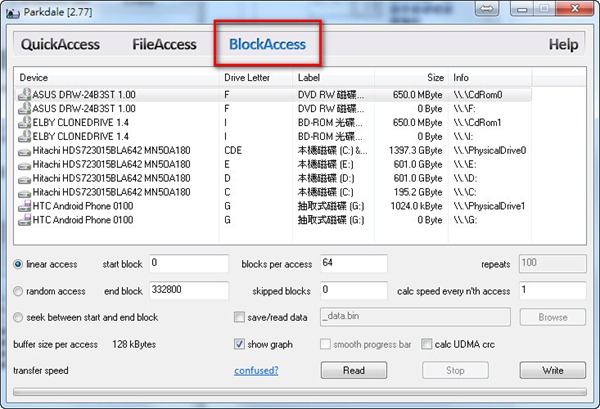Open the FileAccess tab
Viewport: 600px width, 409px height.
164,44
